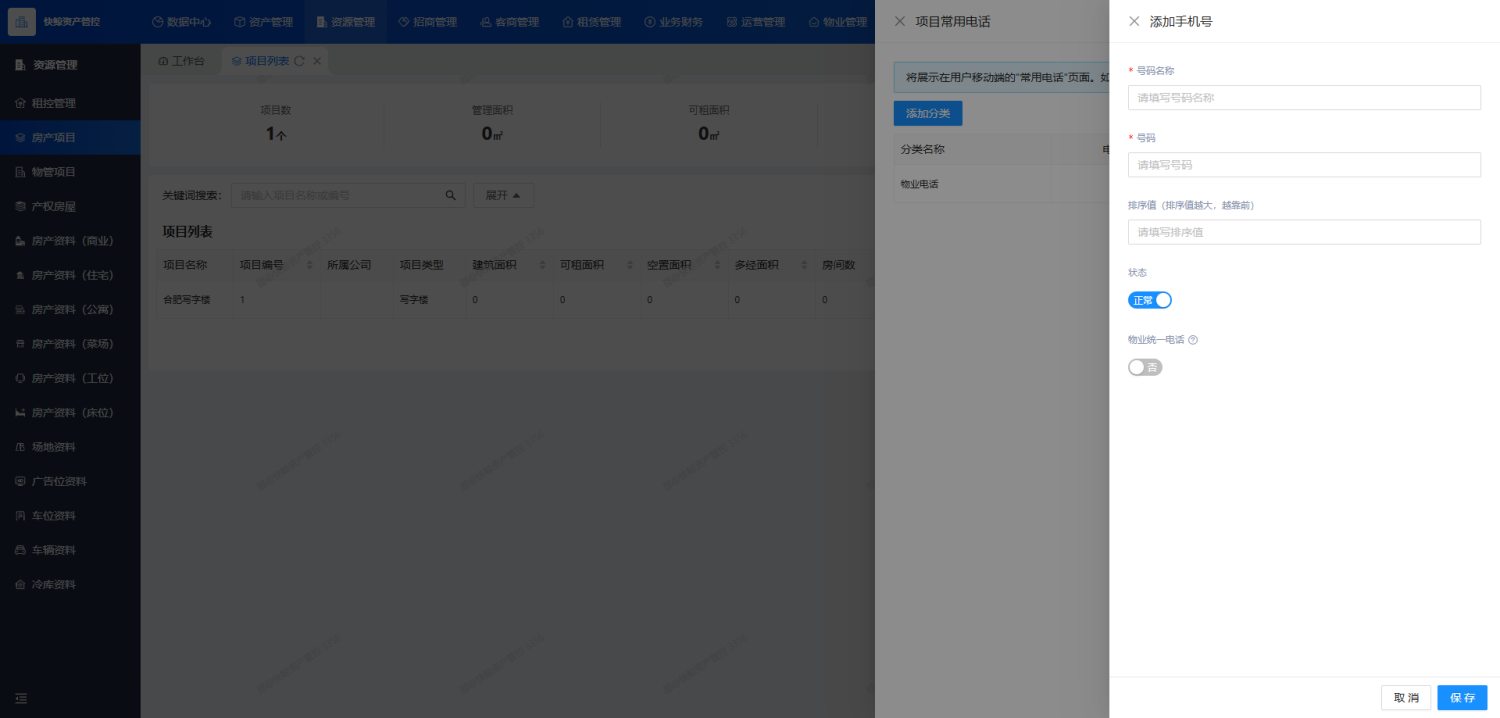This screenshot has width=1500, height=718.
Task: Select 房产资料（菜场）in the sidebar
Action: coord(70,344)
